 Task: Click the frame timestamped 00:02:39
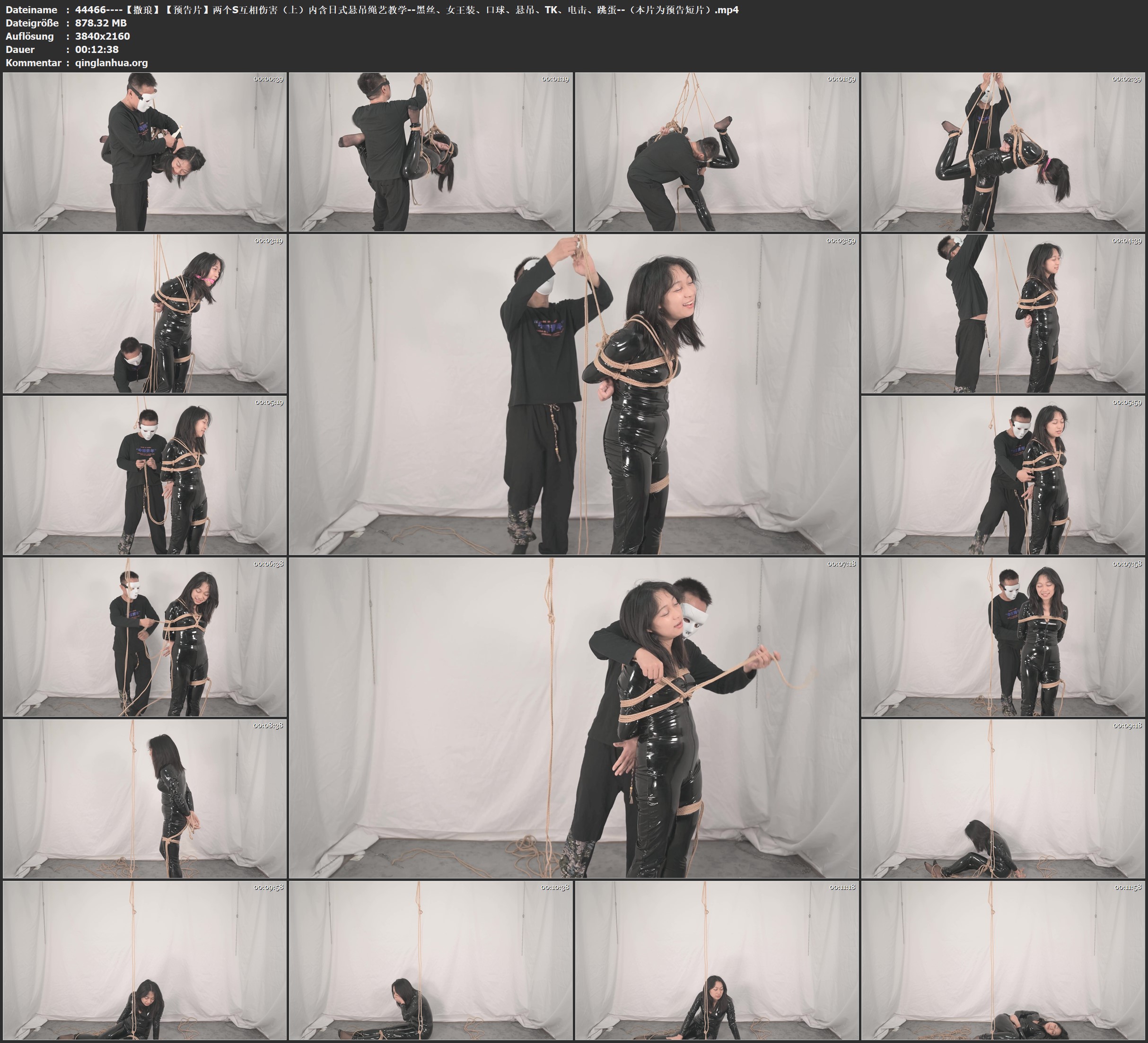(1003, 151)
